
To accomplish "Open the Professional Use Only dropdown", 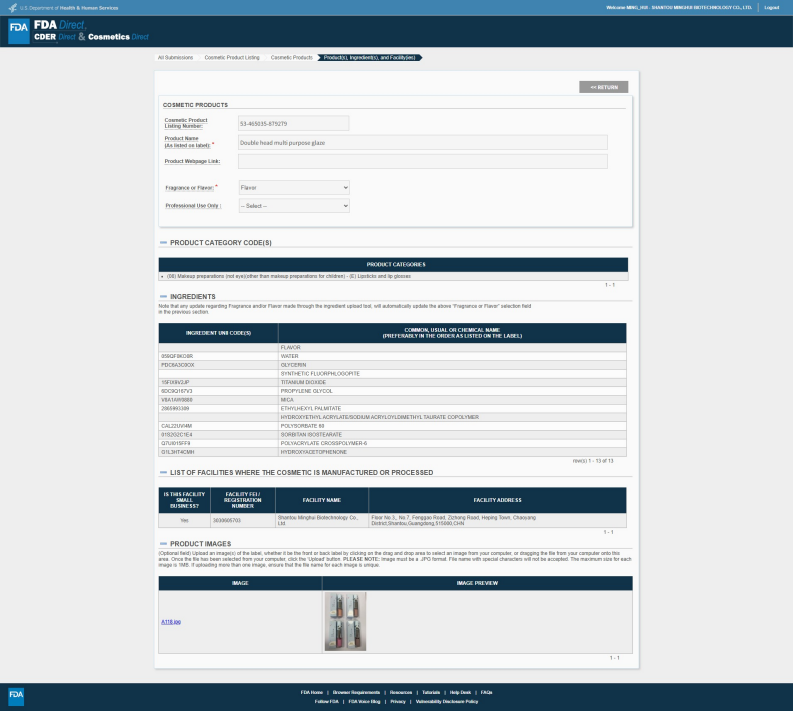I will (294, 205).
